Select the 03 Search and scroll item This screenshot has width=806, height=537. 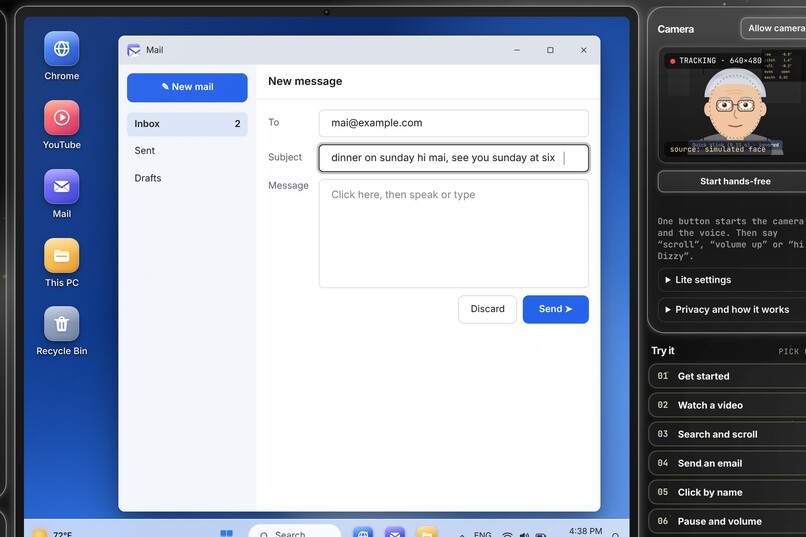(727, 434)
